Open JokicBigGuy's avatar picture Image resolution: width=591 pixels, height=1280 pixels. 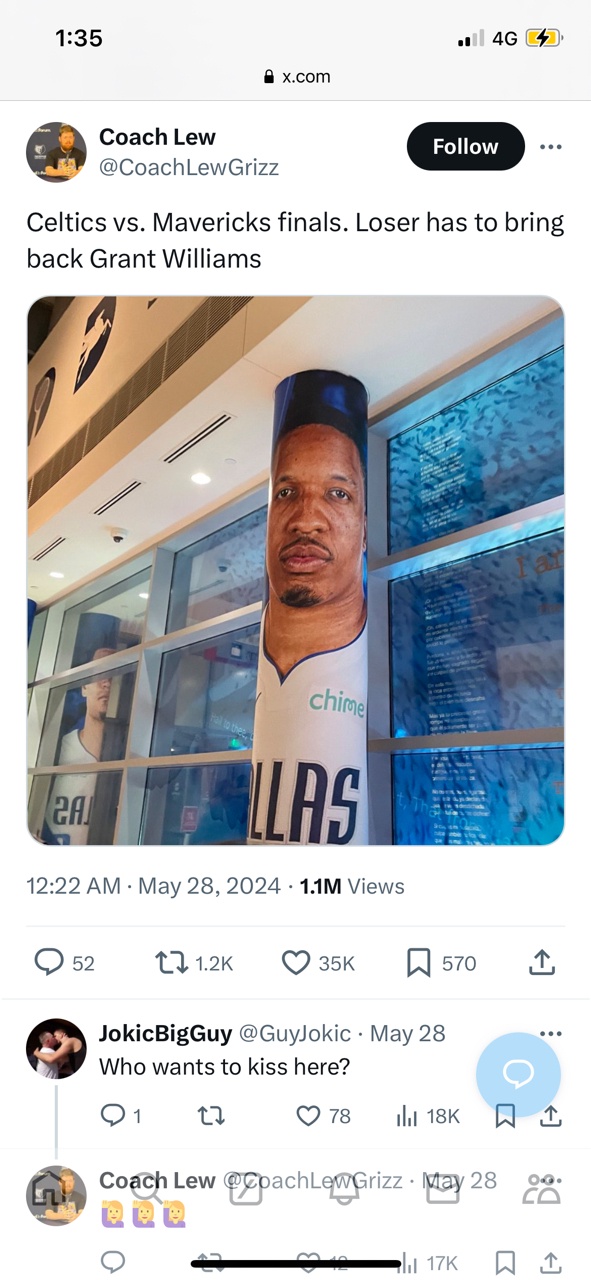[56, 1049]
